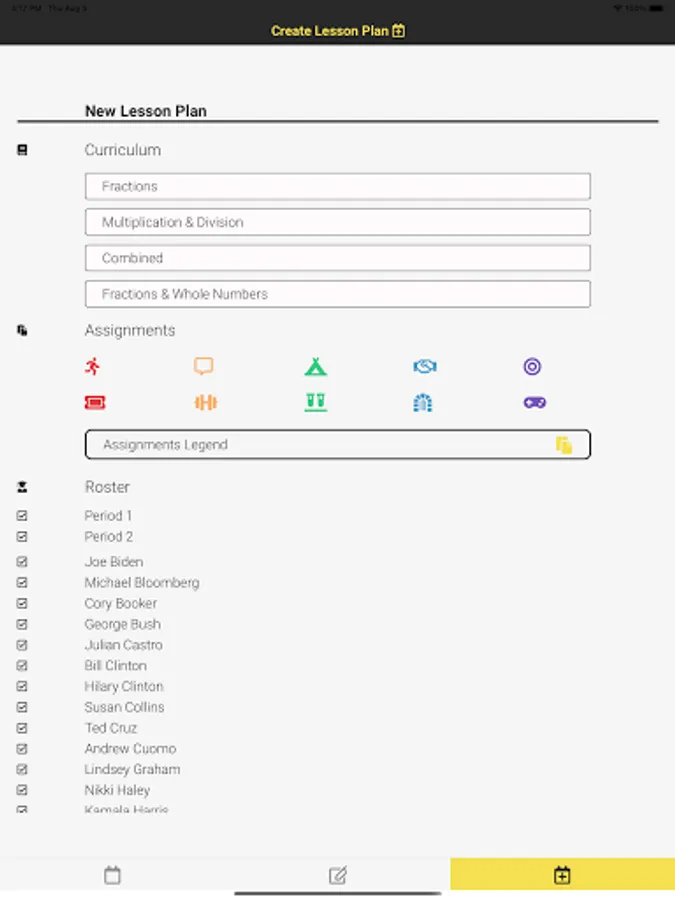This screenshot has height=900, width=675.
Task: Select the red running figure assignment icon
Action: (93, 366)
